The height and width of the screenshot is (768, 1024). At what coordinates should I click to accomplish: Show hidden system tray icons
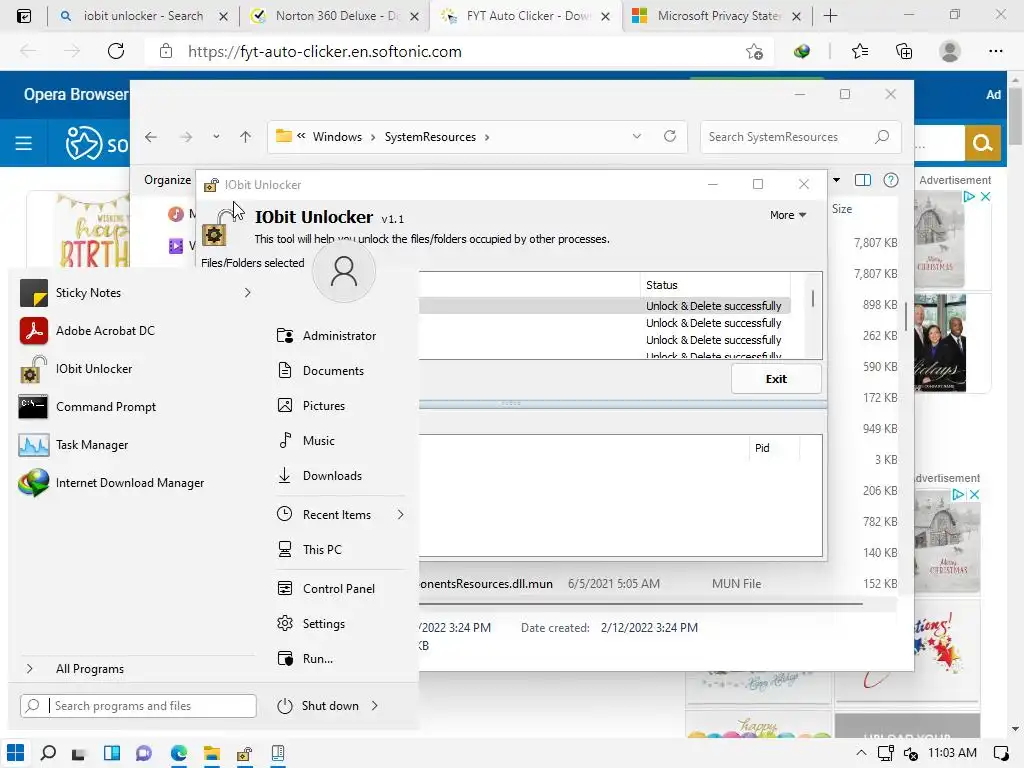[861, 753]
